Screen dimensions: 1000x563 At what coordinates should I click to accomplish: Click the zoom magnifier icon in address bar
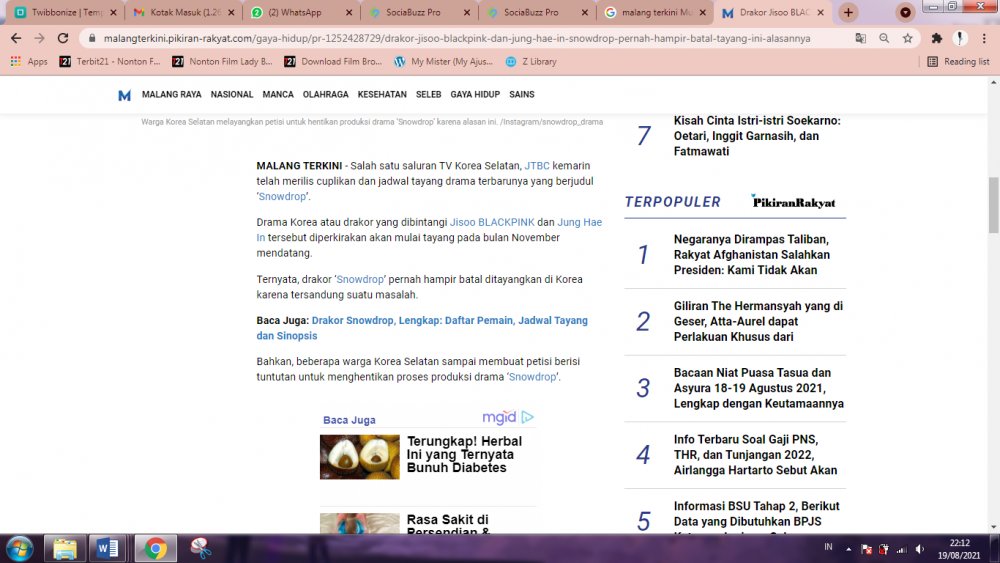[x=884, y=38]
